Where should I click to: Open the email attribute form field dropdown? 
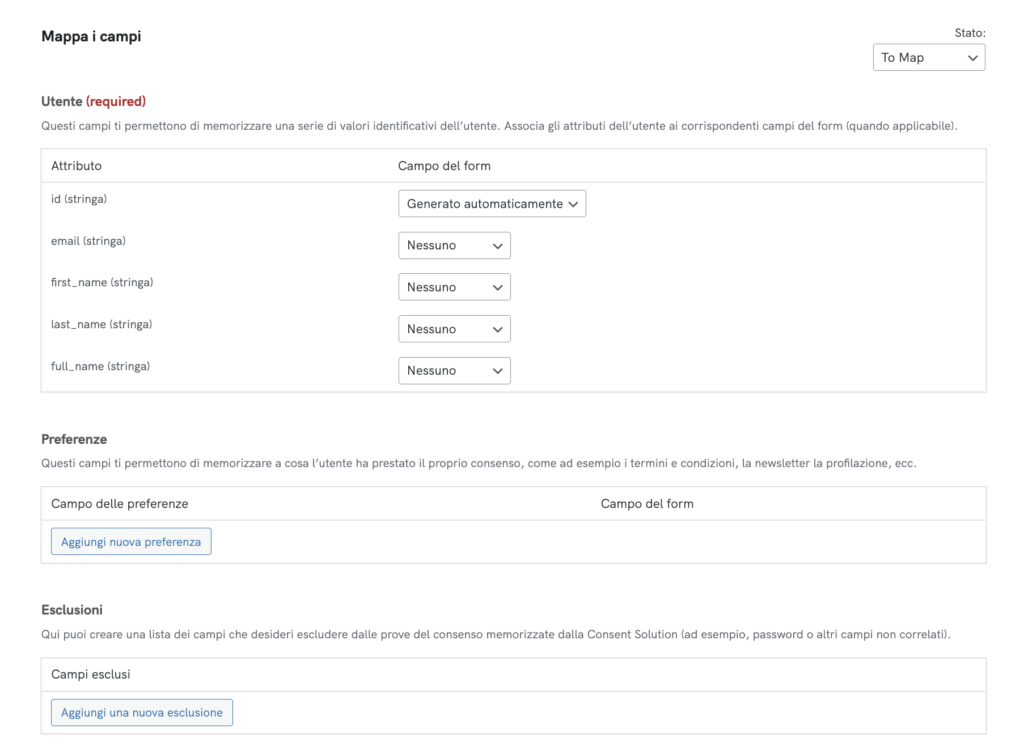pyautogui.click(x=454, y=246)
